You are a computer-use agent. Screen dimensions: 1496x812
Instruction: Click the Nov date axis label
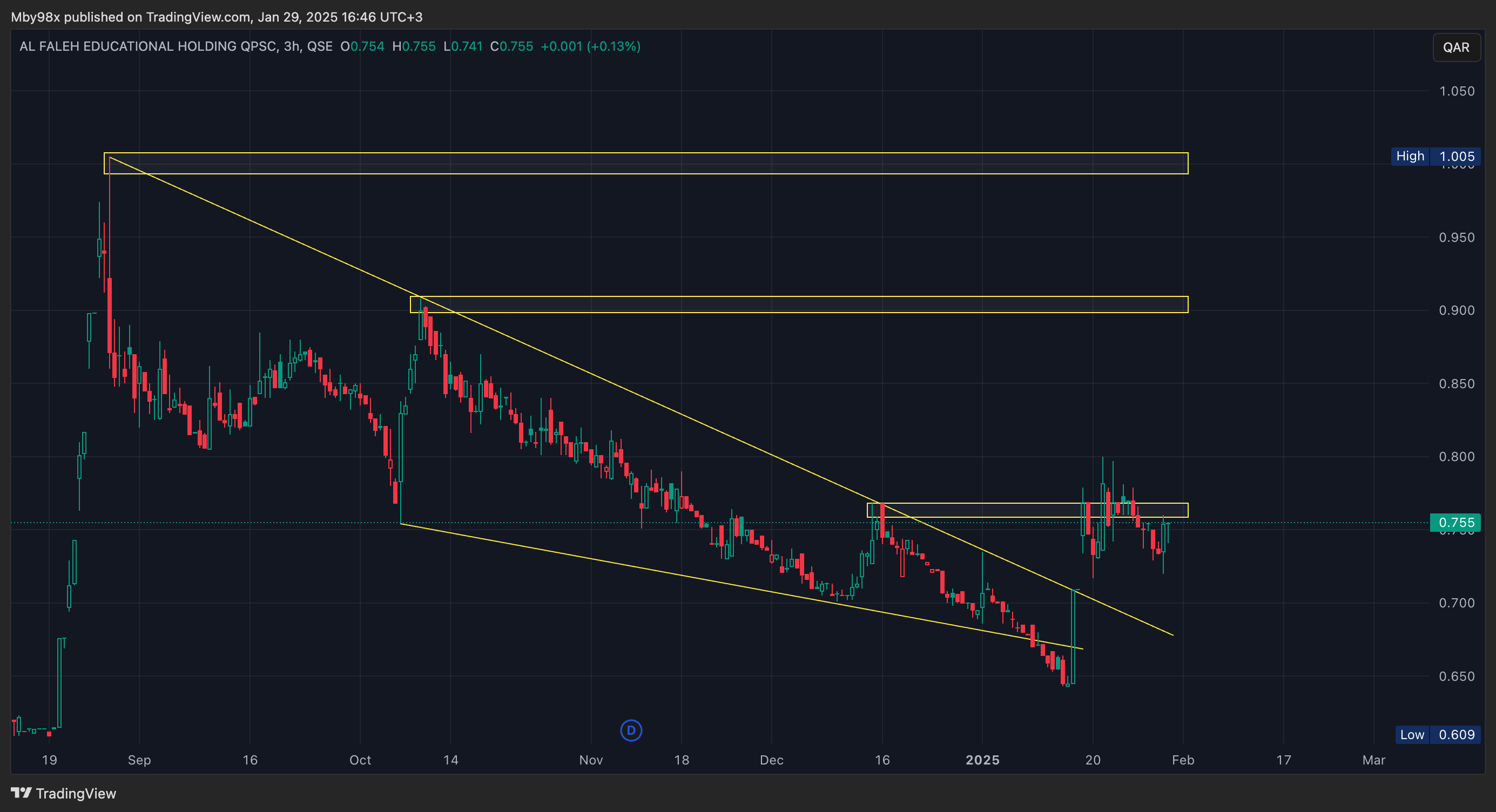[591, 760]
